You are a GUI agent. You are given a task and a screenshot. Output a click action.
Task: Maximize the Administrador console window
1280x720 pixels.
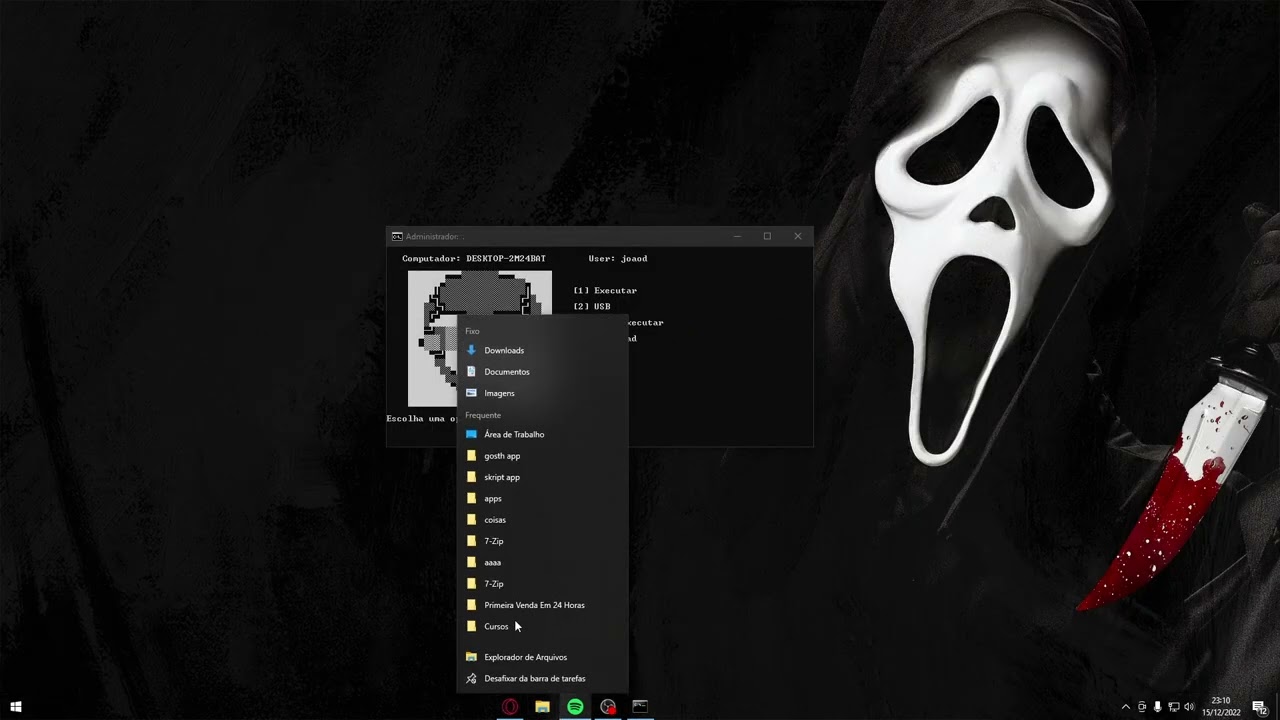point(767,236)
